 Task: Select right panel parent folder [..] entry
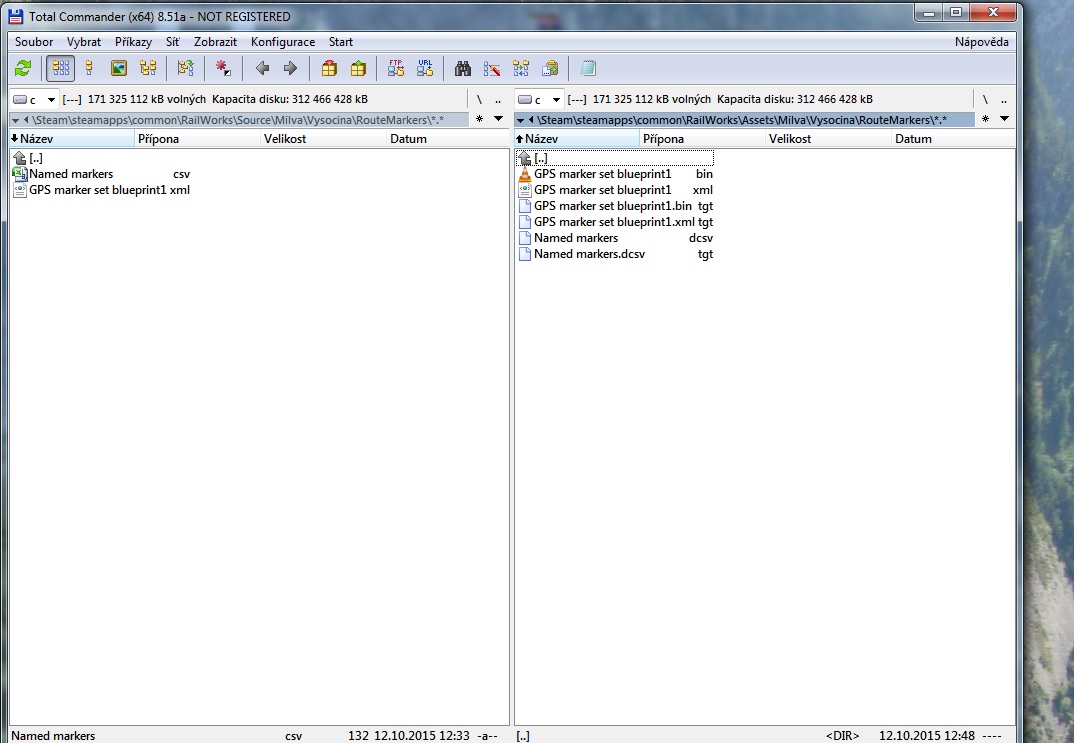click(x=615, y=158)
